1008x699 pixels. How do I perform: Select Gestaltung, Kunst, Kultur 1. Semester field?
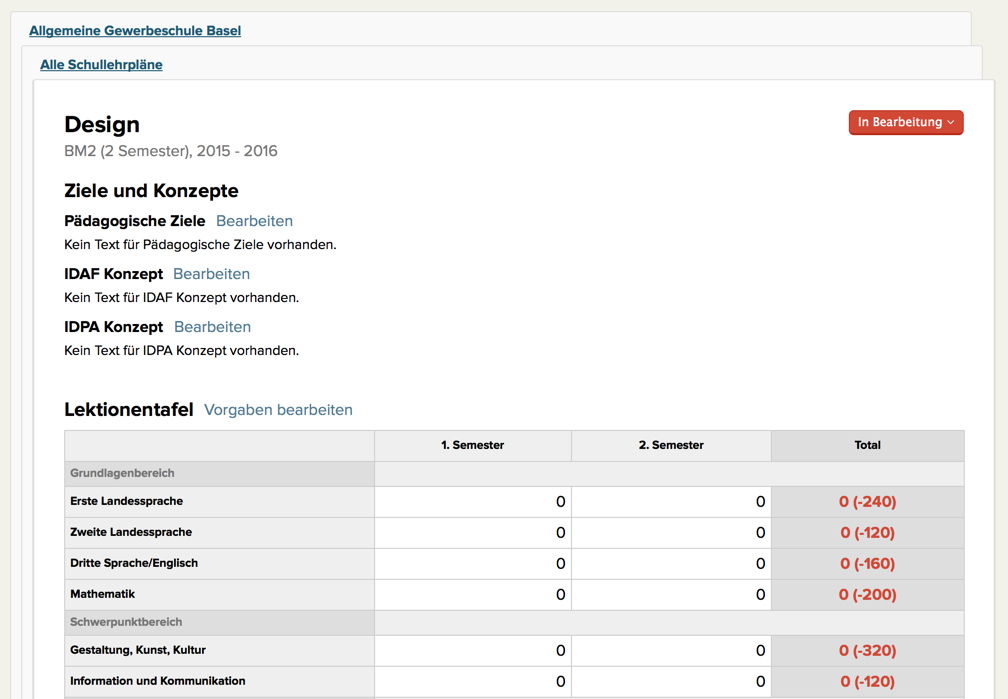473,651
